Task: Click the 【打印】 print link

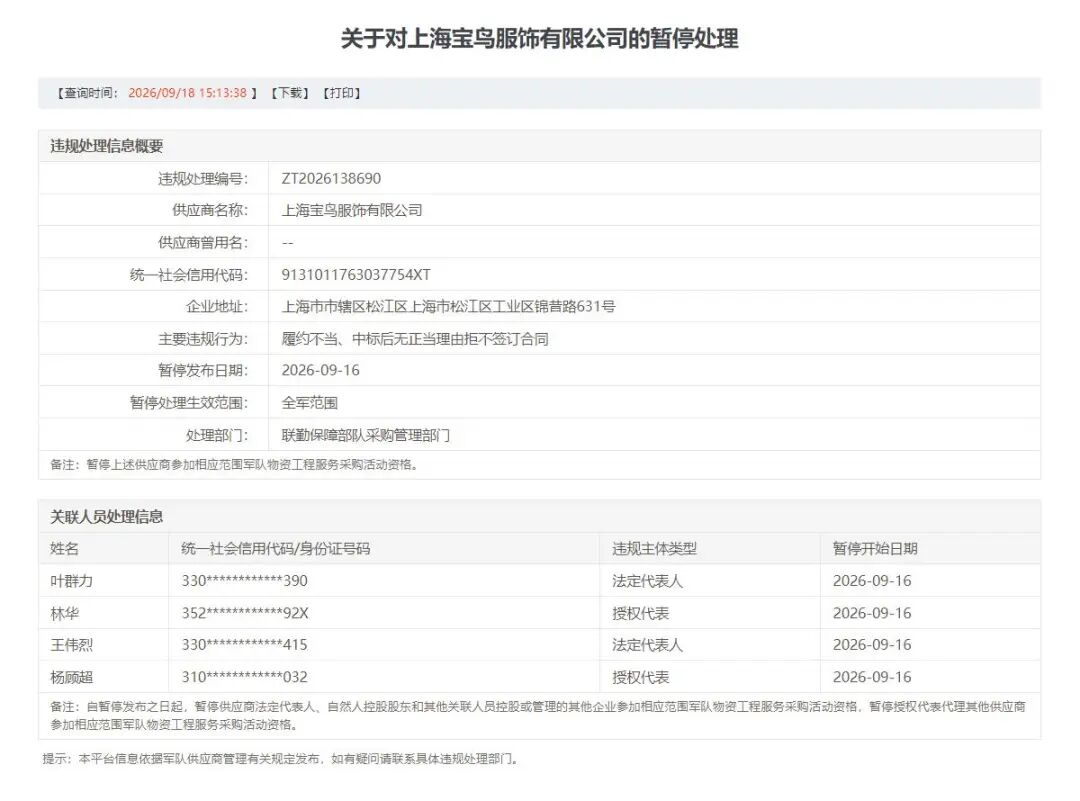Action: pyautogui.click(x=342, y=93)
